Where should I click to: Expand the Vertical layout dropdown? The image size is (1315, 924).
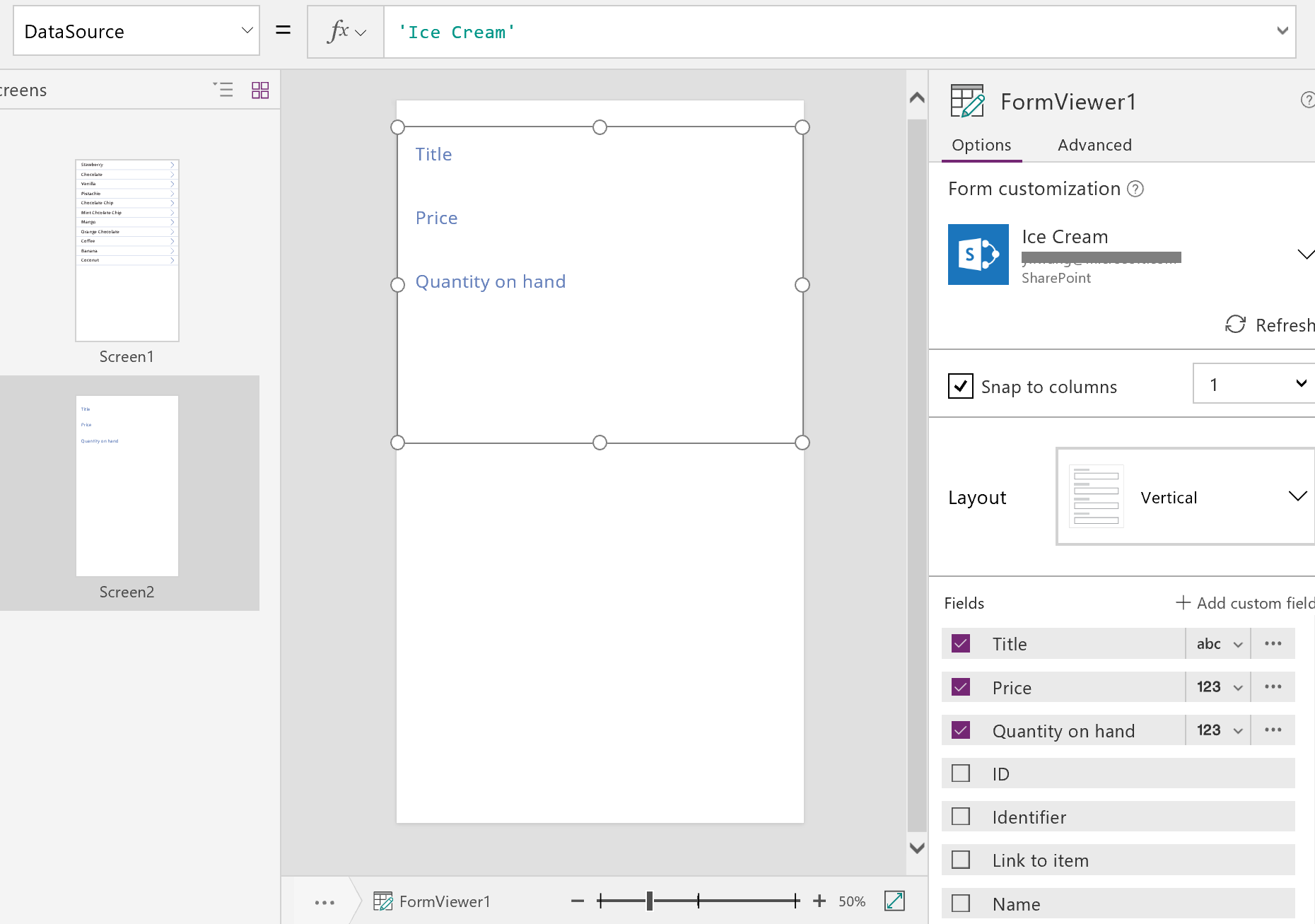tap(1297, 496)
